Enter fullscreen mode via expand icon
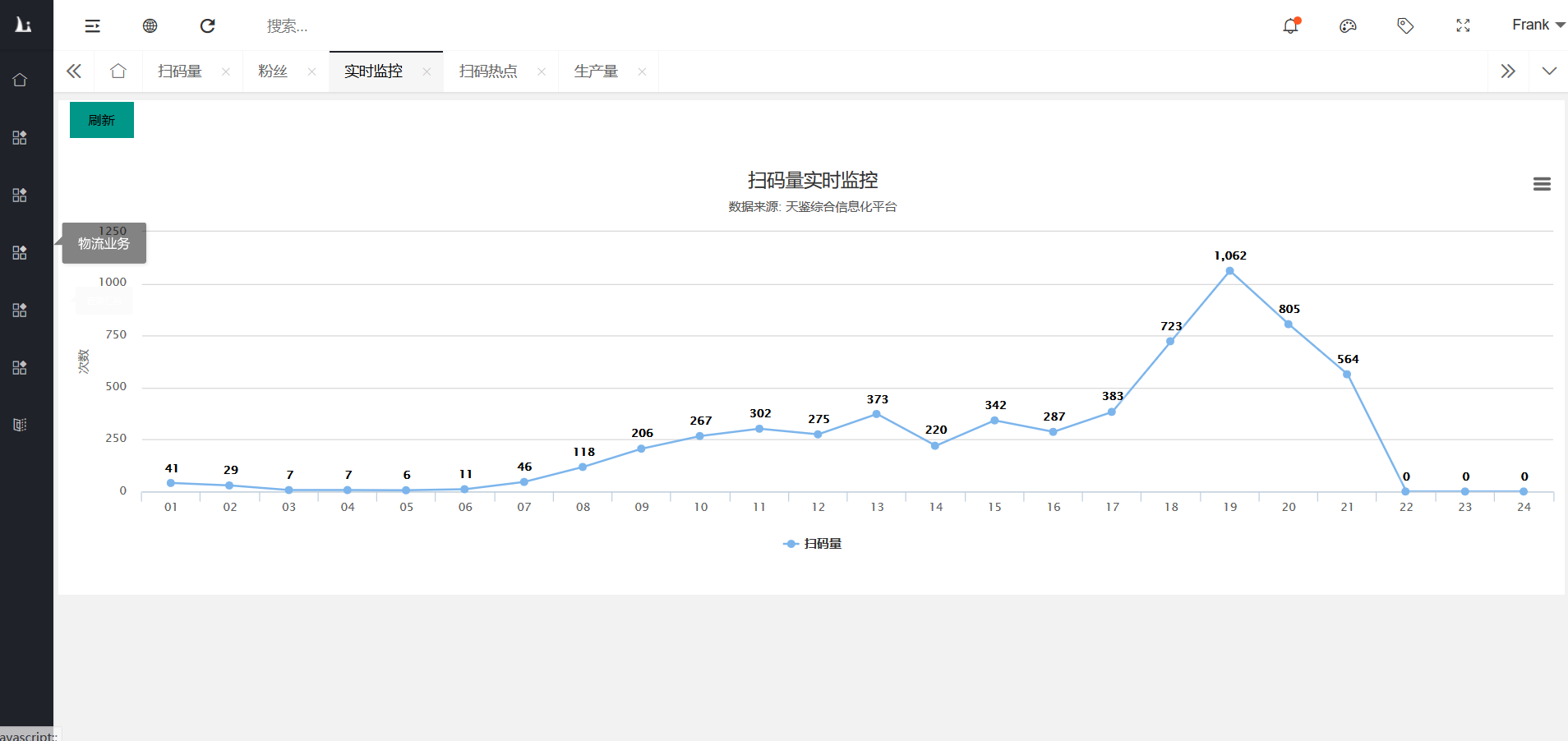 pos(1463,26)
